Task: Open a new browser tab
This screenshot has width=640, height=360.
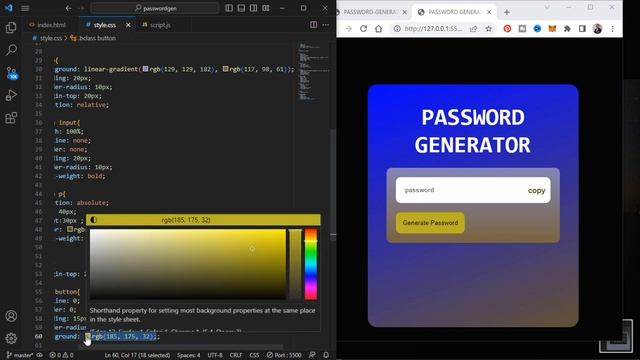Action: click(507, 12)
